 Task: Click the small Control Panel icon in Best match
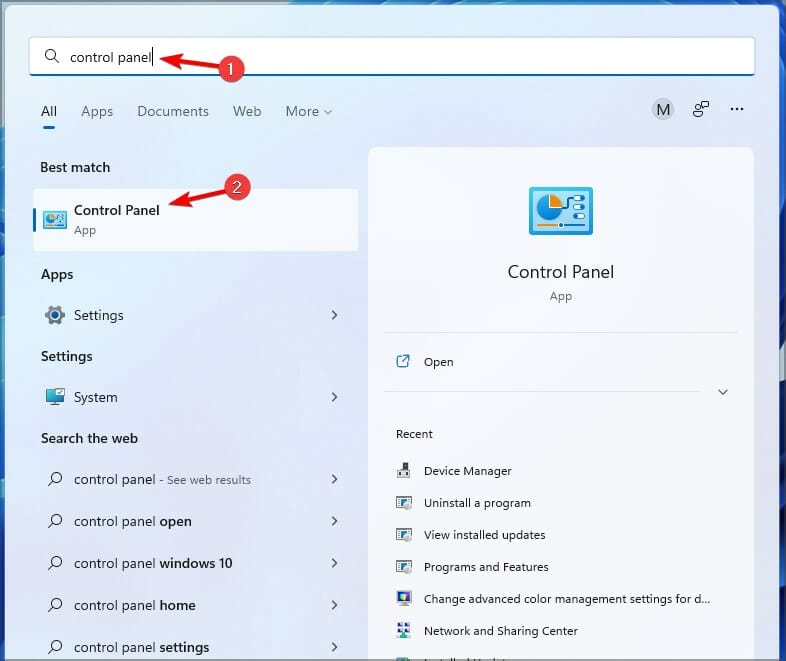pyautogui.click(x=55, y=219)
